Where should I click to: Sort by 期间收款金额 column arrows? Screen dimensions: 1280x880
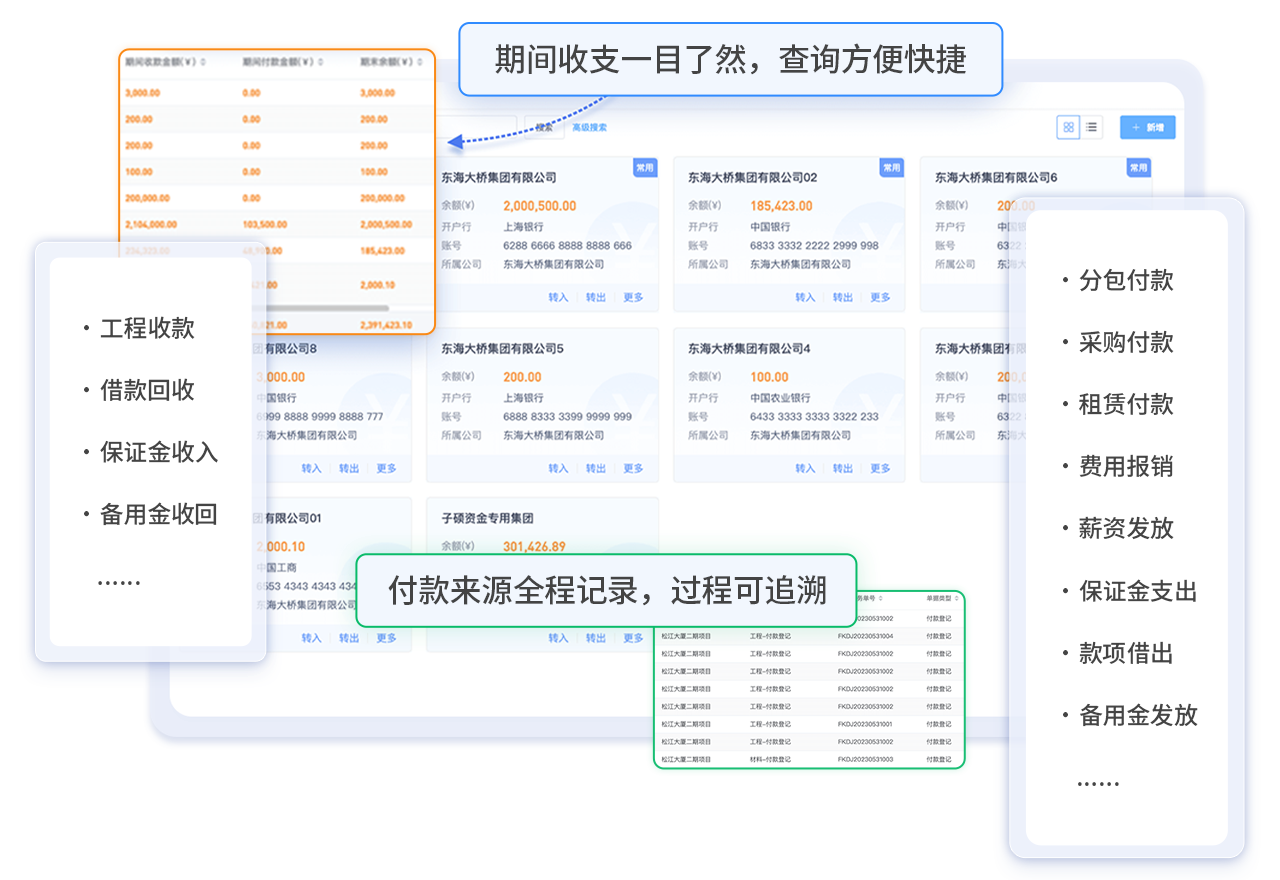[x=204, y=62]
